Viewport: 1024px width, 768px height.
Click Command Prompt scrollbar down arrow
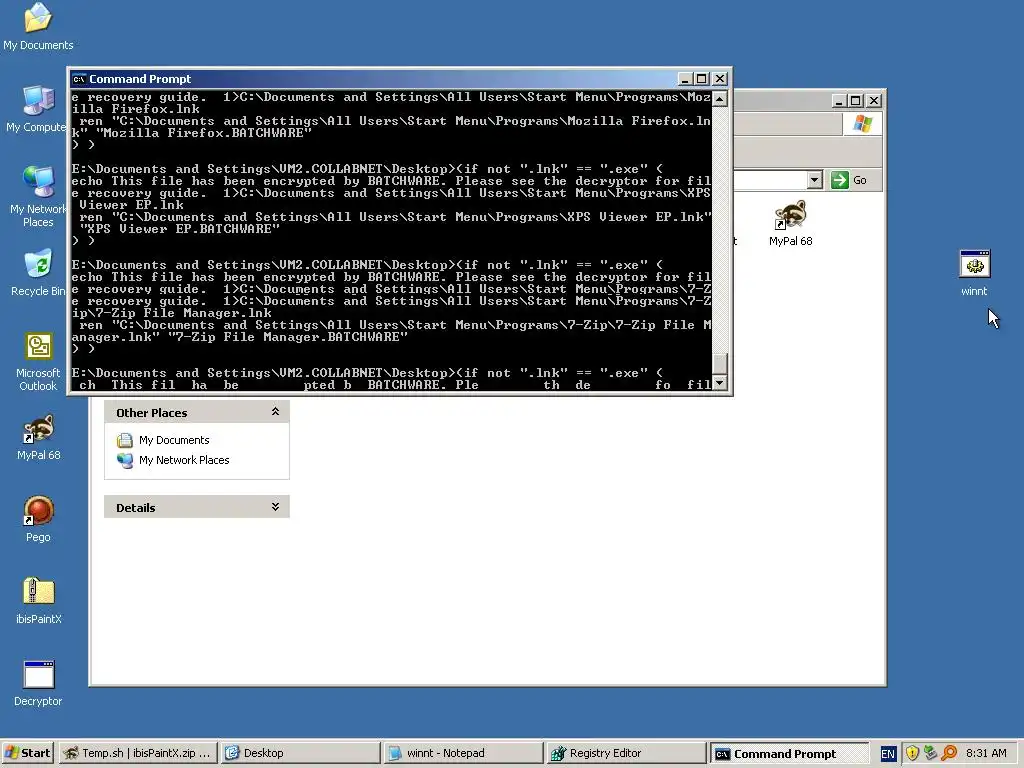pos(720,383)
